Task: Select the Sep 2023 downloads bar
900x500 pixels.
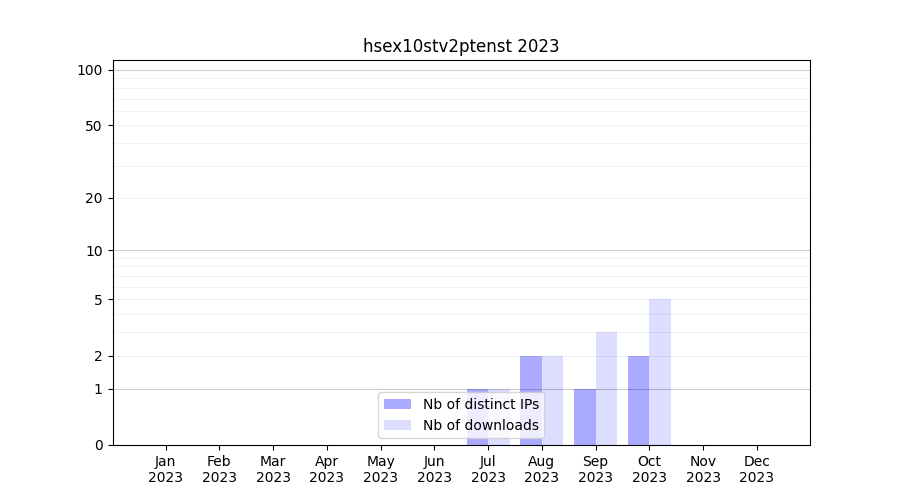Action: pyautogui.click(x=606, y=388)
